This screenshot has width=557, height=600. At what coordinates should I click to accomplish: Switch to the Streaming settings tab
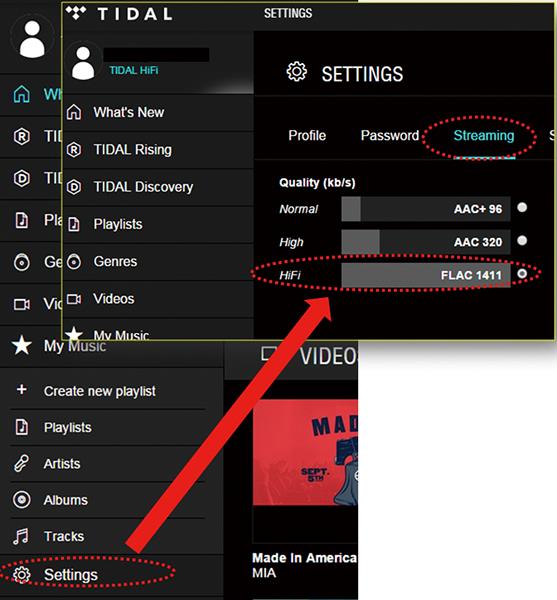tap(484, 135)
